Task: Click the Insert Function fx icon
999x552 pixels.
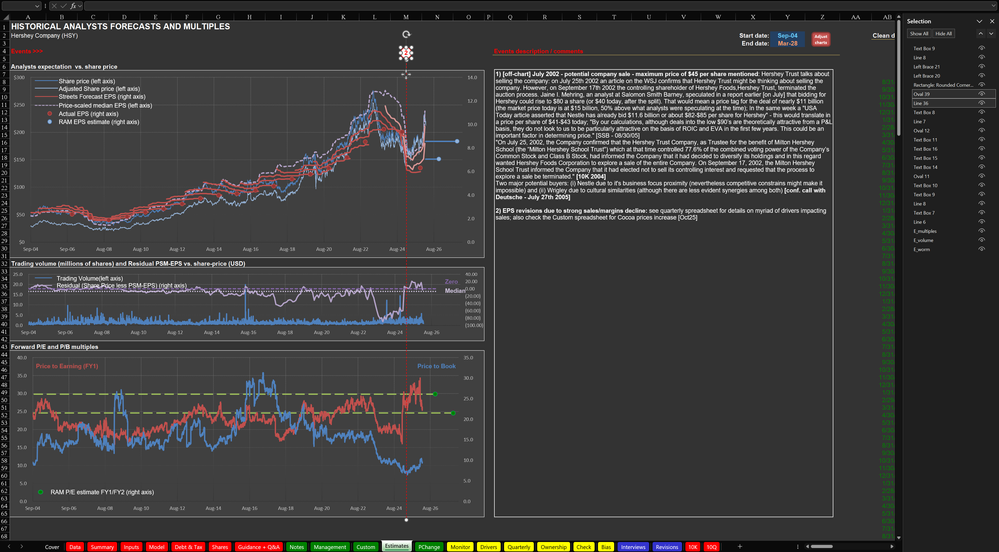Action: (x=73, y=6)
